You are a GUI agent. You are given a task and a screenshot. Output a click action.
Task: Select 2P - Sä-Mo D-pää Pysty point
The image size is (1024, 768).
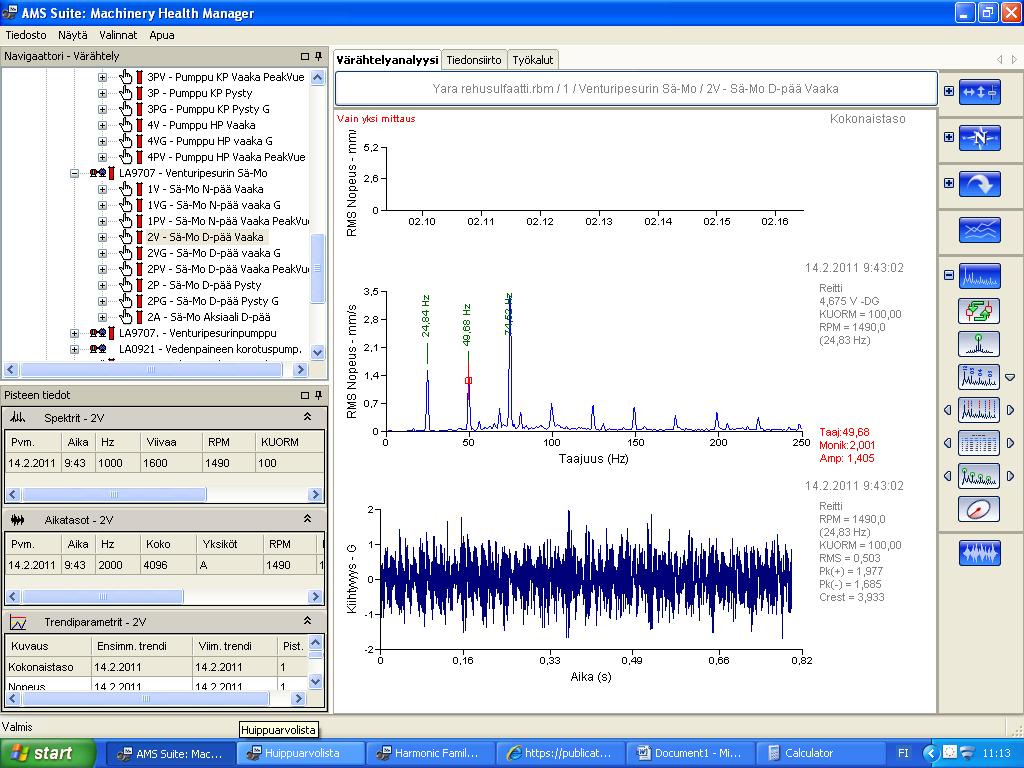(x=204, y=285)
